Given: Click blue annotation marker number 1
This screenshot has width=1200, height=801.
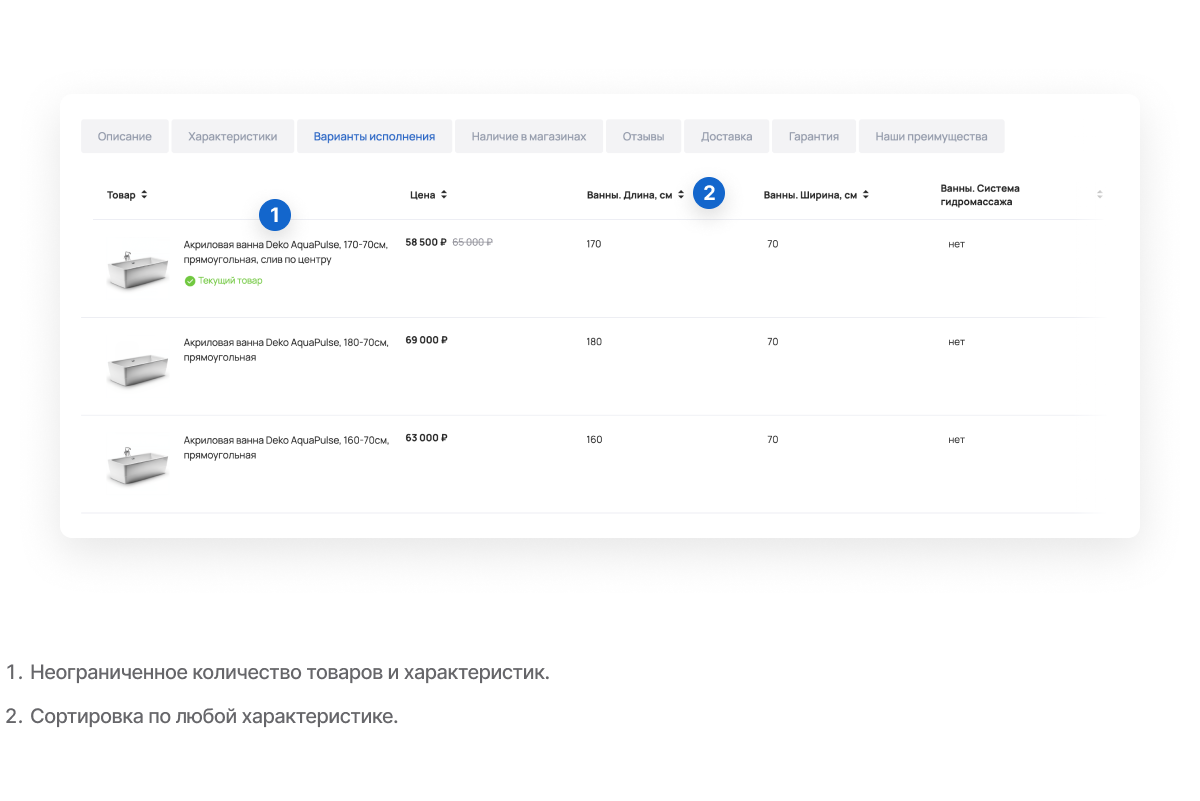Looking at the screenshot, I should (x=275, y=214).
